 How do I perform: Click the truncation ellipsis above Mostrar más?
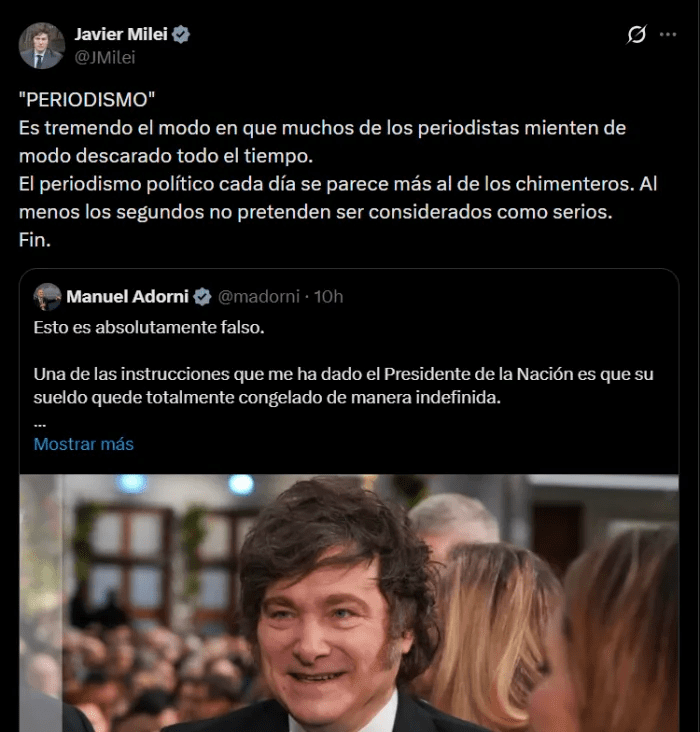point(40,421)
